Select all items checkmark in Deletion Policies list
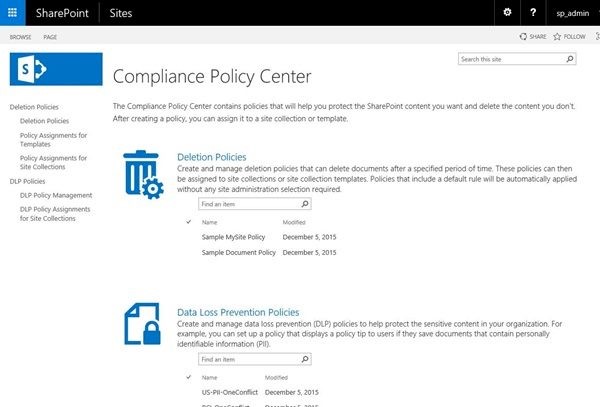Image resolution: width=600 pixels, height=407 pixels. tap(189, 222)
